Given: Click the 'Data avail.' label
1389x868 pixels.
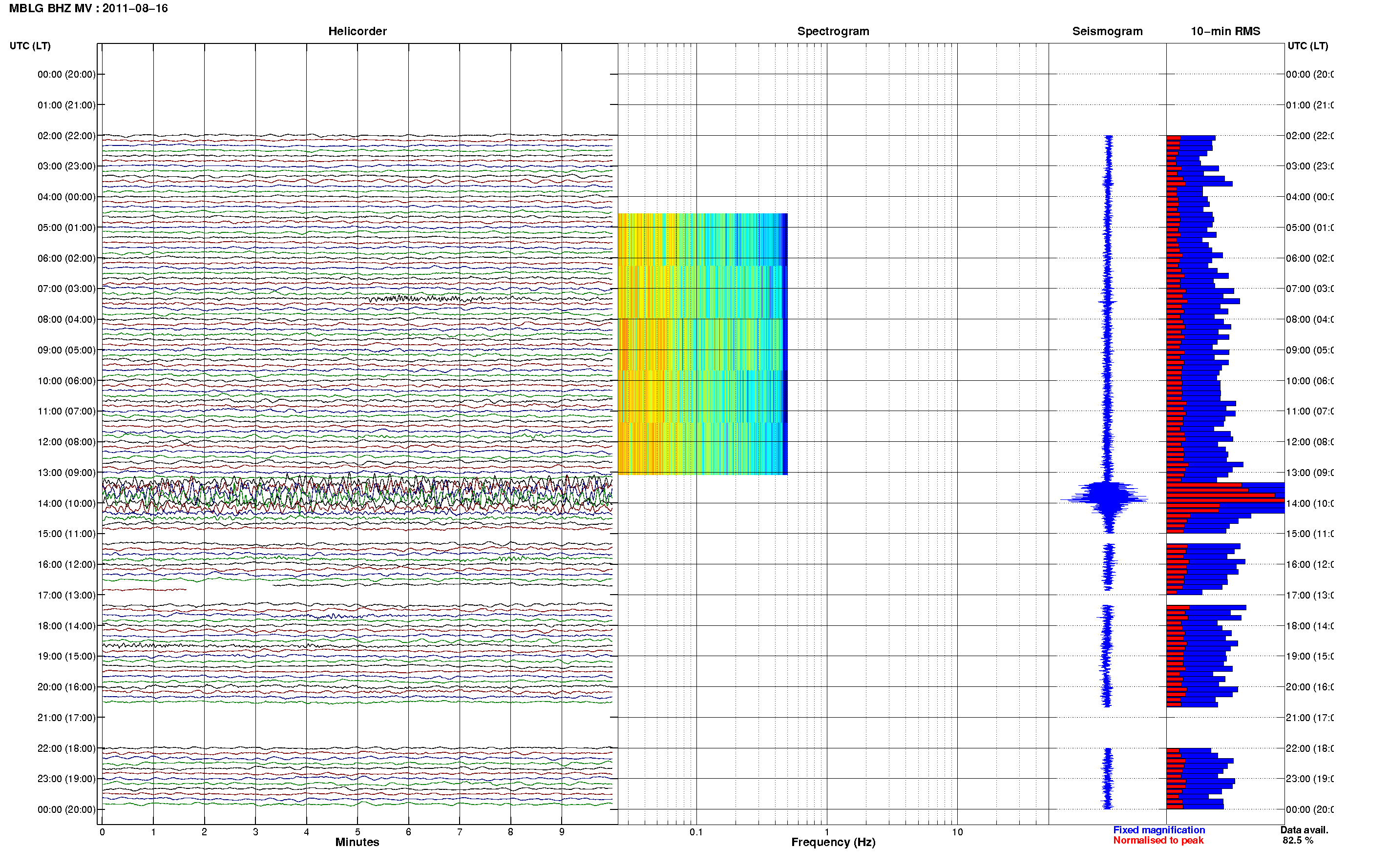Looking at the screenshot, I should [x=1304, y=830].
